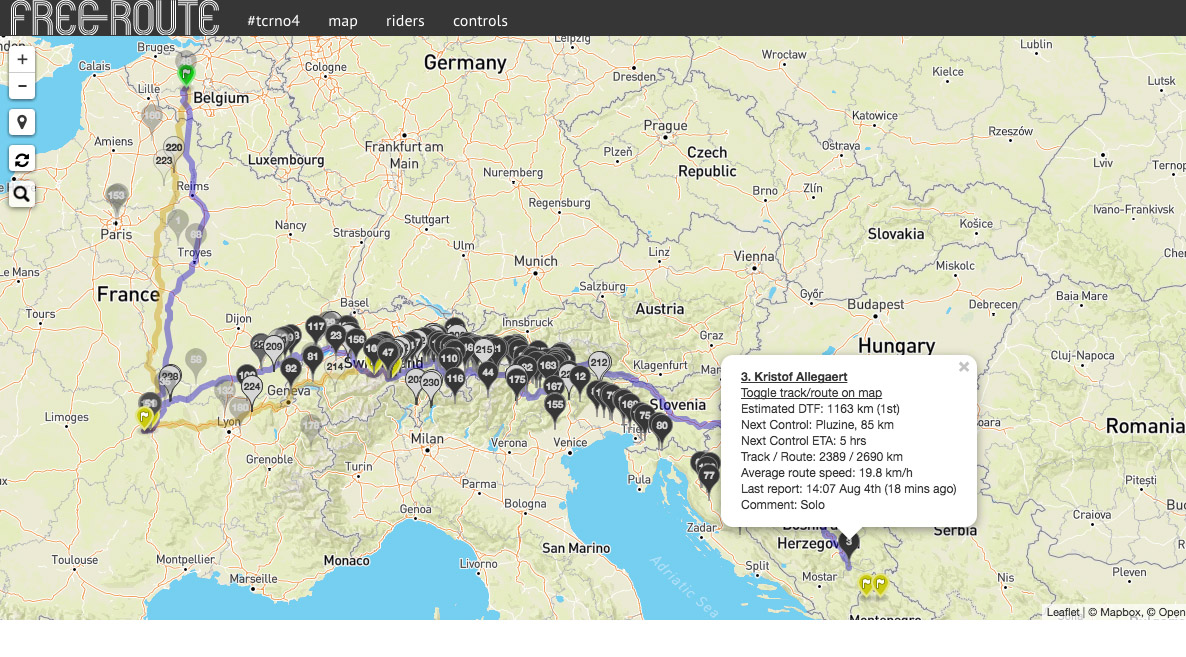Toggle track/route on map for Kristof
1186x657 pixels.
point(811,393)
